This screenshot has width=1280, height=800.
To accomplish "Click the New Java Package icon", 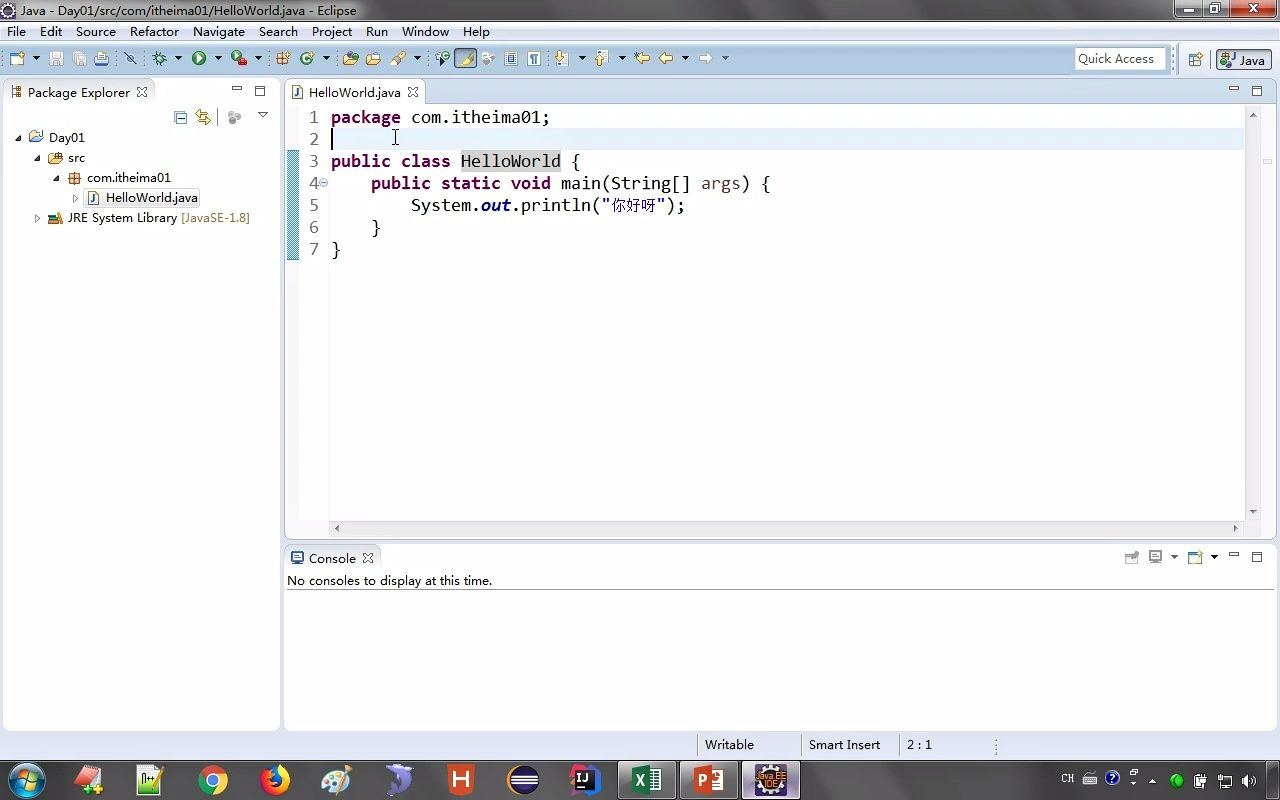I will click(283, 59).
